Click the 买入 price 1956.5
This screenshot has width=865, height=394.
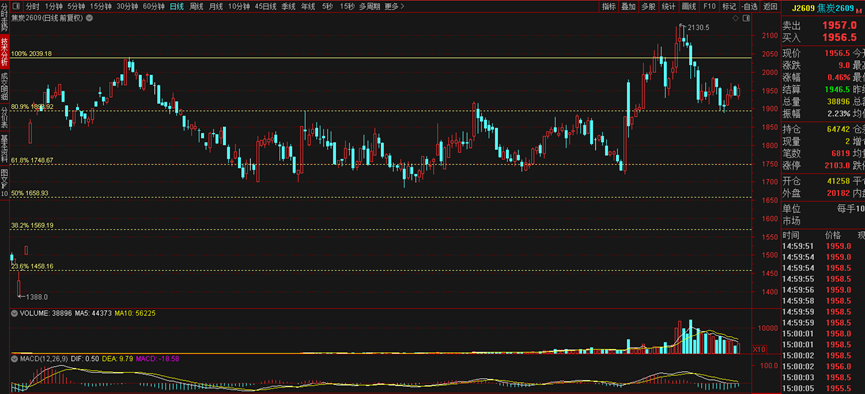click(839, 38)
